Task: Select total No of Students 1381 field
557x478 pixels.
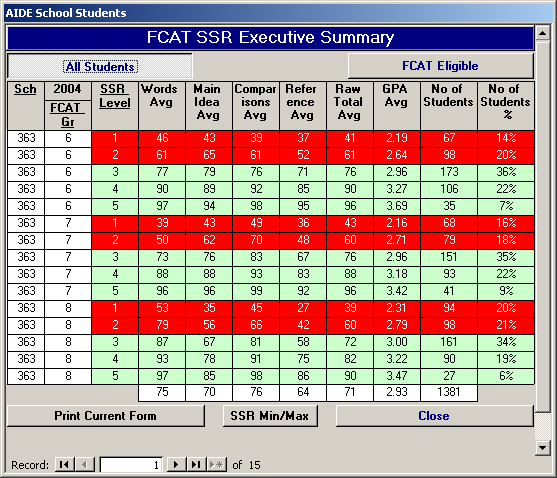Action: point(449,392)
